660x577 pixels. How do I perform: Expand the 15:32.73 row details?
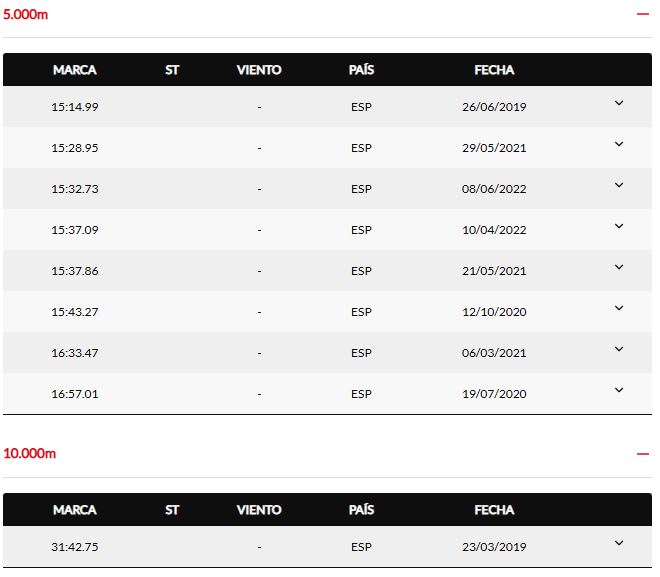618,185
